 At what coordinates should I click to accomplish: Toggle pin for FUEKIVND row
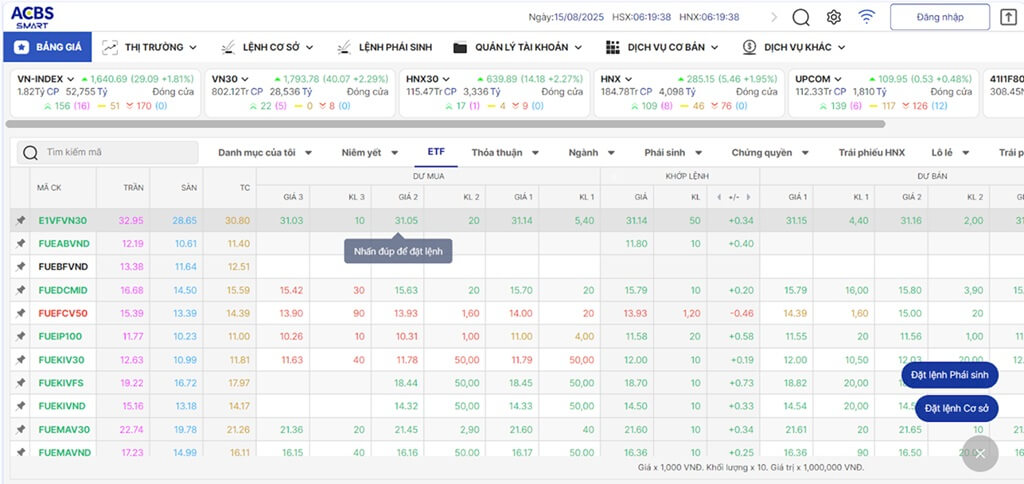20,406
